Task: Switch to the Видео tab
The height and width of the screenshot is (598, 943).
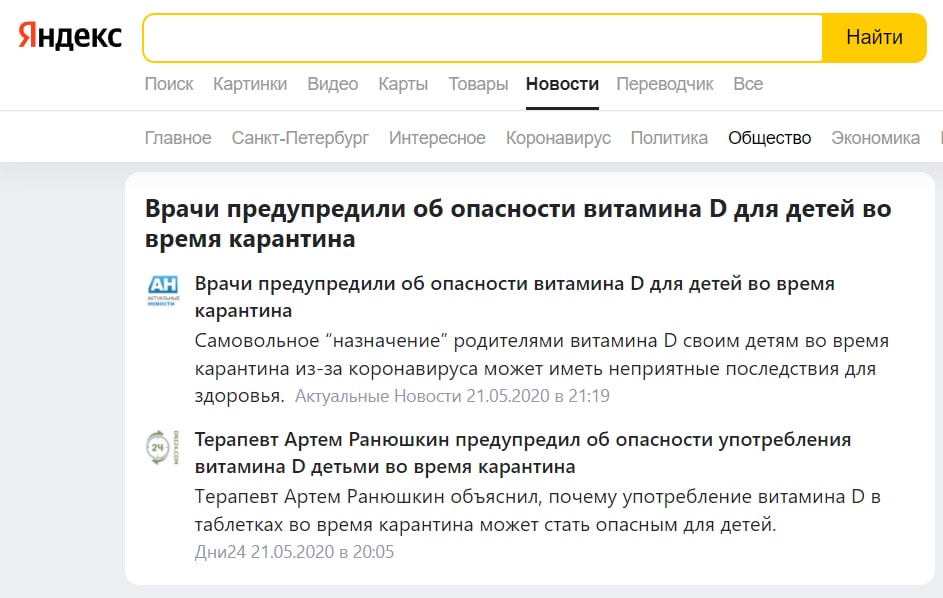Action: pyautogui.click(x=333, y=84)
